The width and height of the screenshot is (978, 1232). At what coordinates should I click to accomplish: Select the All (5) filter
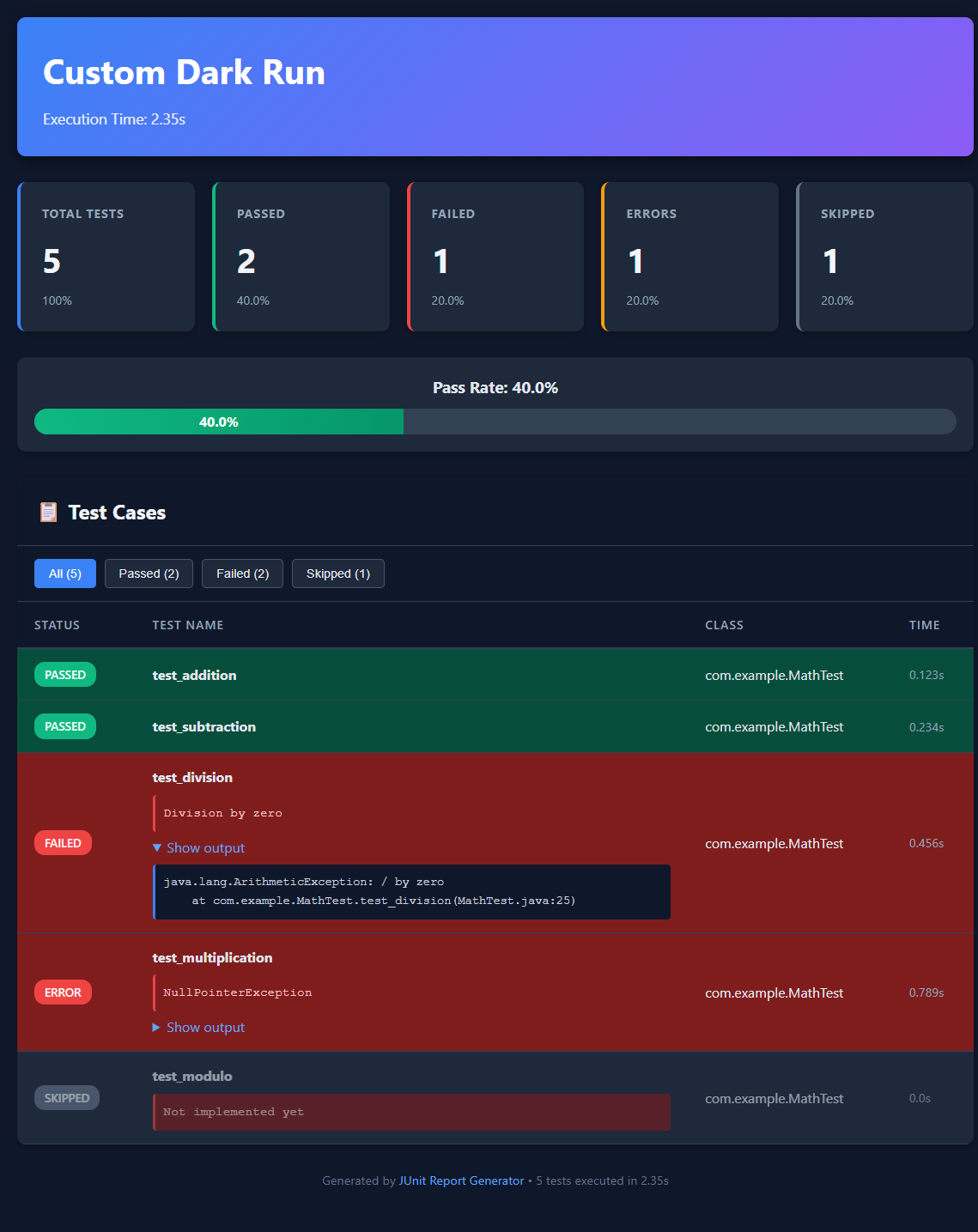click(x=65, y=574)
